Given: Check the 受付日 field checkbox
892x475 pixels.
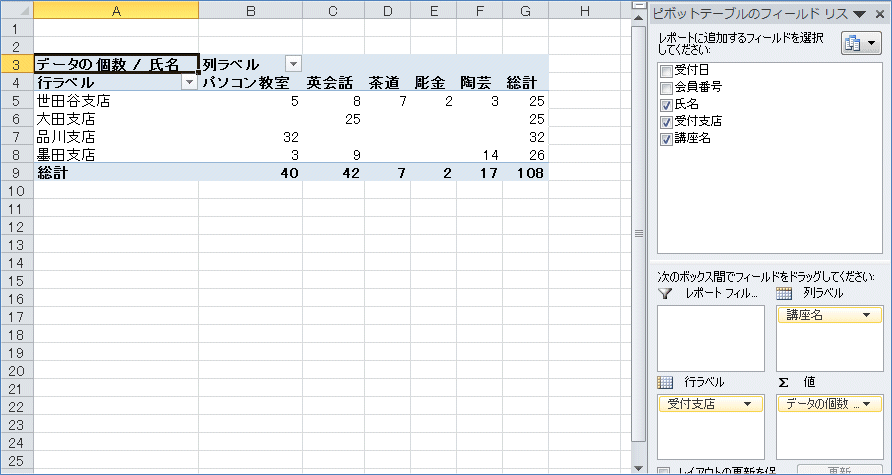Looking at the screenshot, I should (666, 71).
